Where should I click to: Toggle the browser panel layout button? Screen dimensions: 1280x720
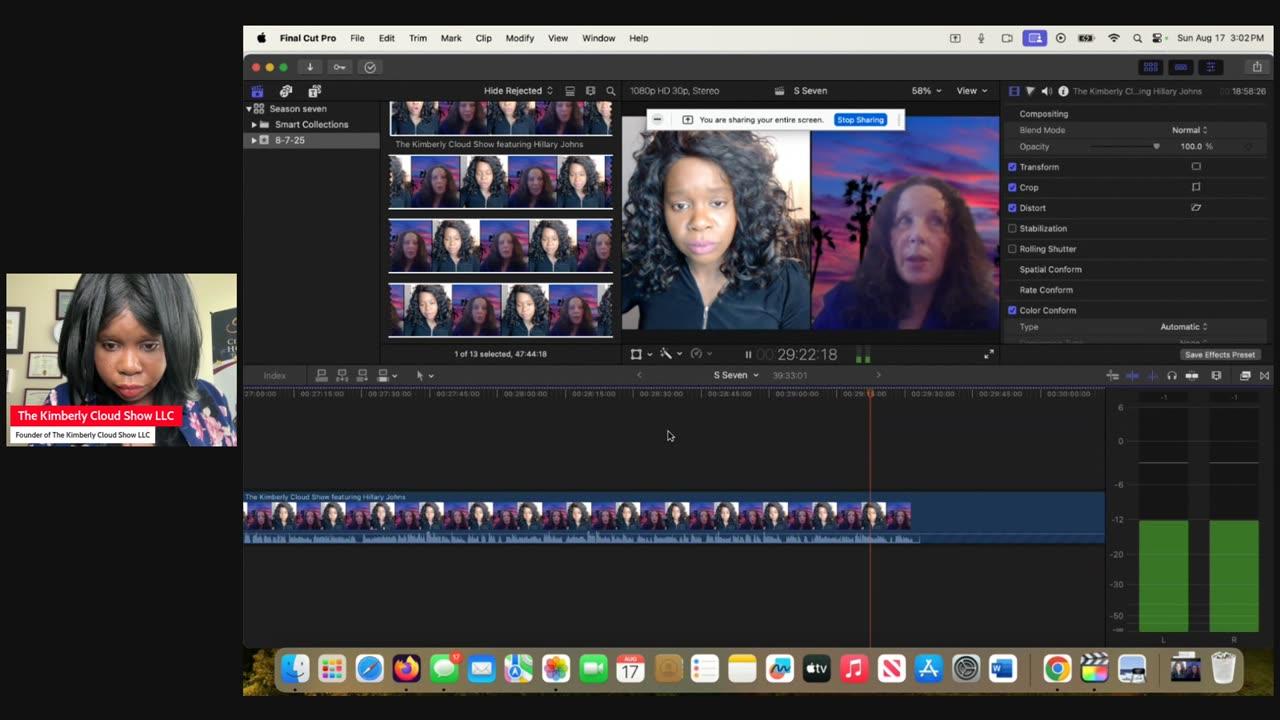pyautogui.click(x=1151, y=67)
